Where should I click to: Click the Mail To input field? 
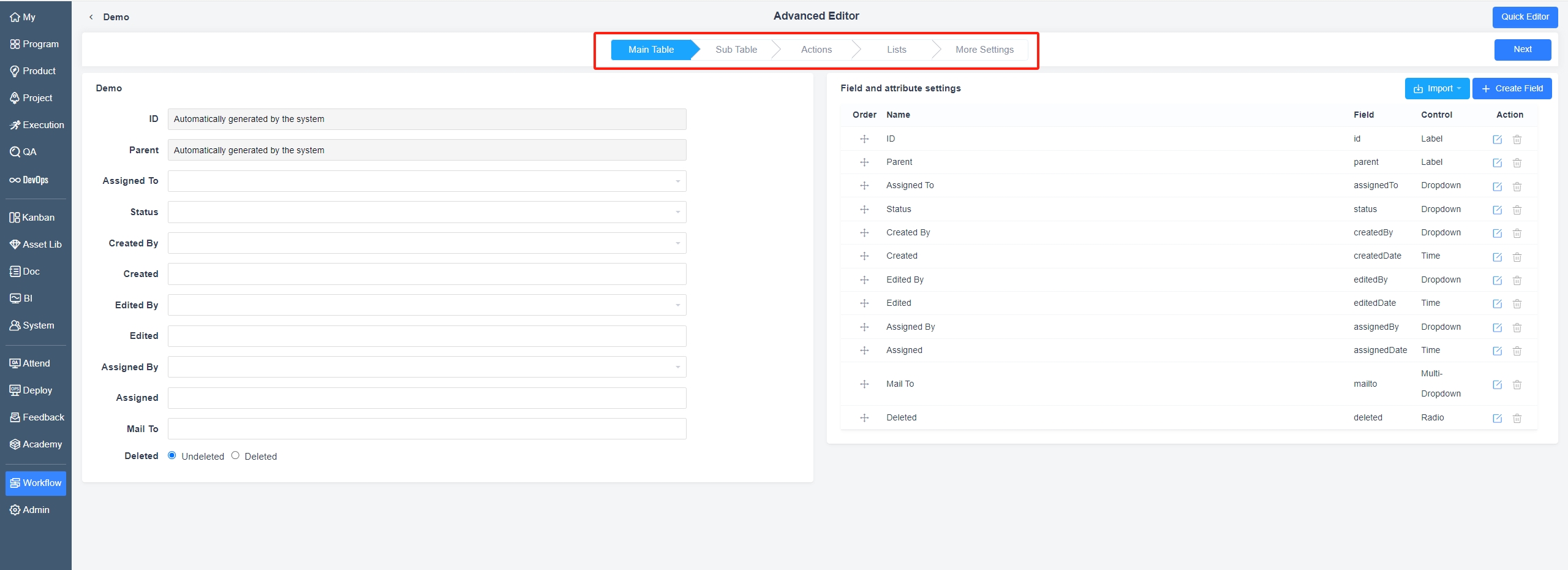point(427,429)
